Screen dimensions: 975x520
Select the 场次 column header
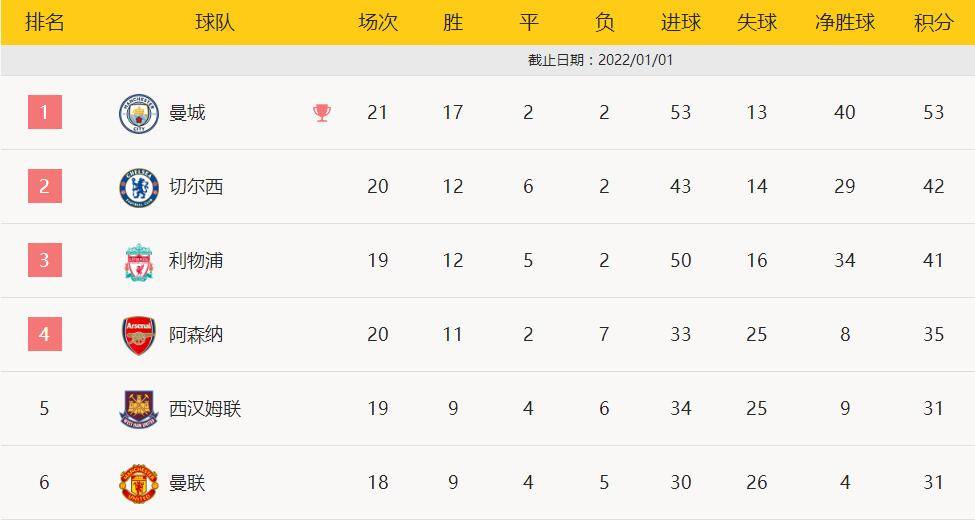pyautogui.click(x=377, y=23)
